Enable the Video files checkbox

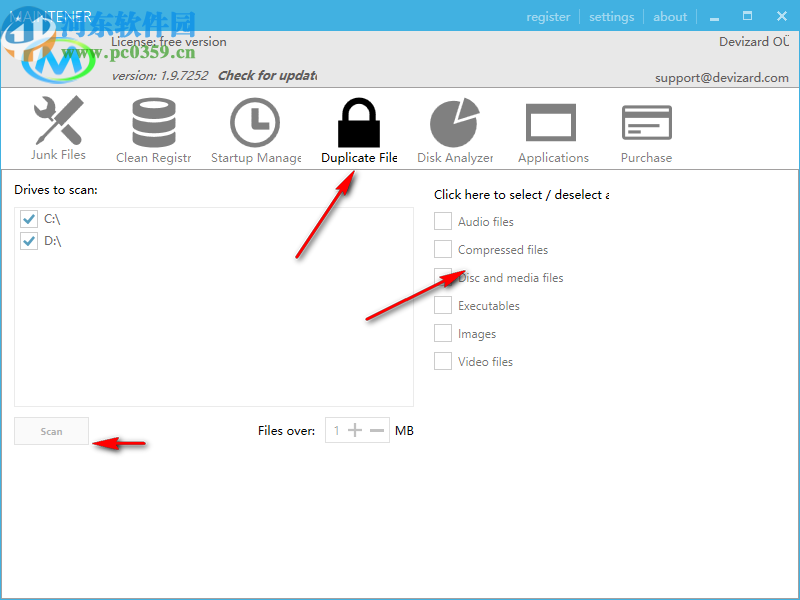[443, 361]
